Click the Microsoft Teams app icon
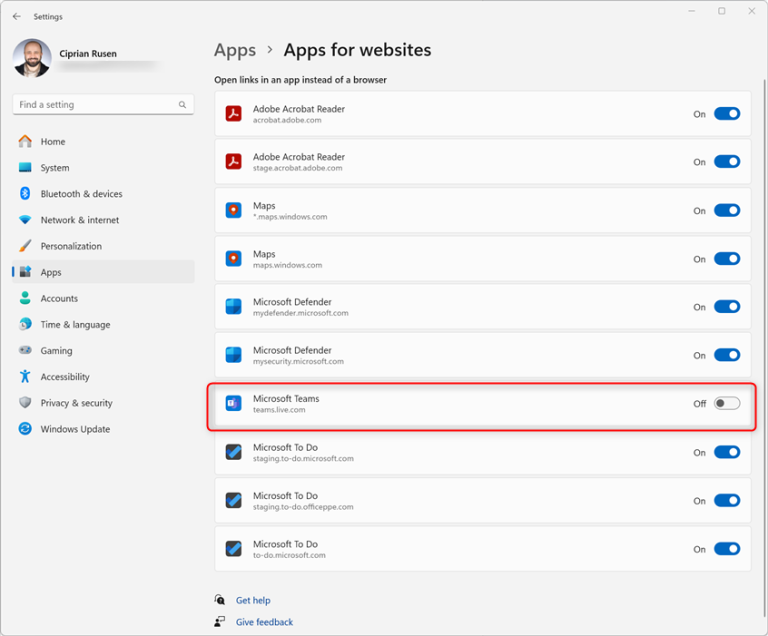 234,403
